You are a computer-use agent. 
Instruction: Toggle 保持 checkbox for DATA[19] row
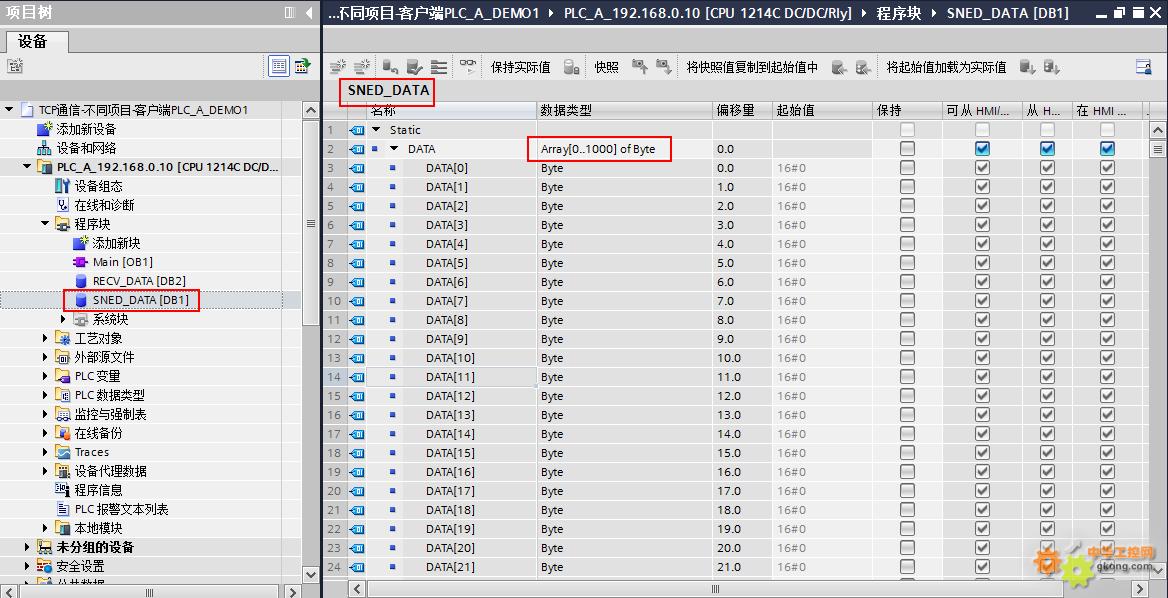coord(907,529)
